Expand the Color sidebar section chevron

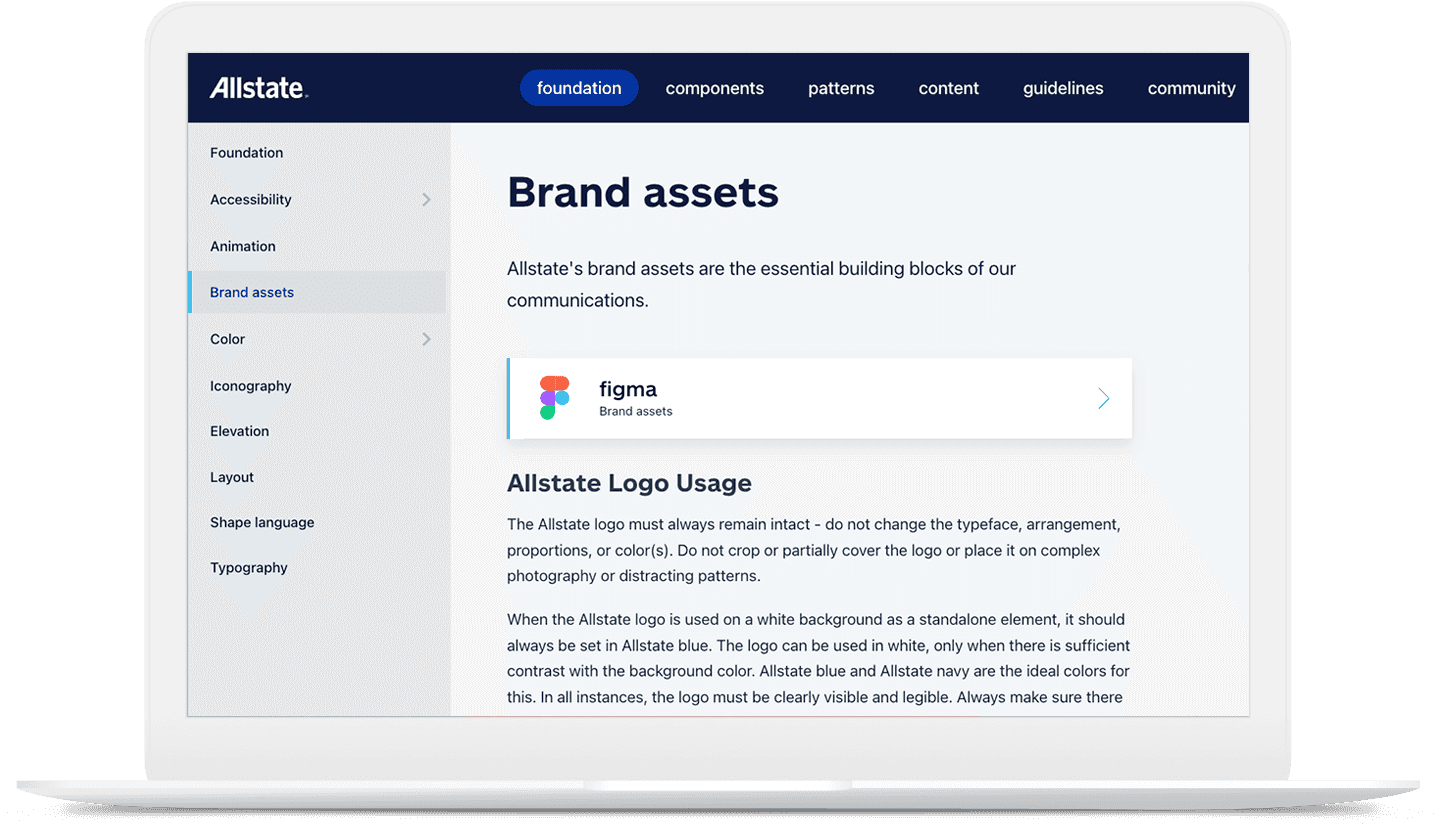(426, 339)
